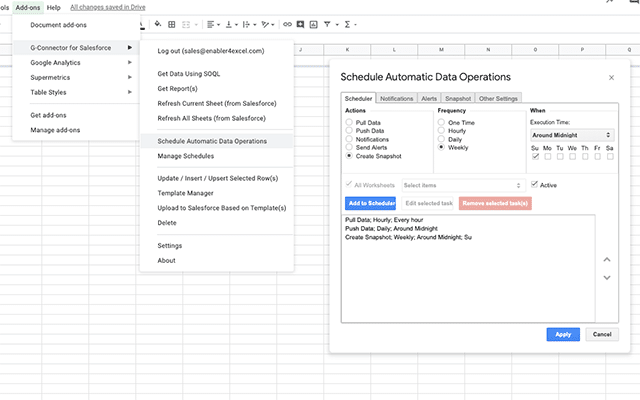Choose Weekly frequency
The height and width of the screenshot is (400, 640).
[x=441, y=147]
